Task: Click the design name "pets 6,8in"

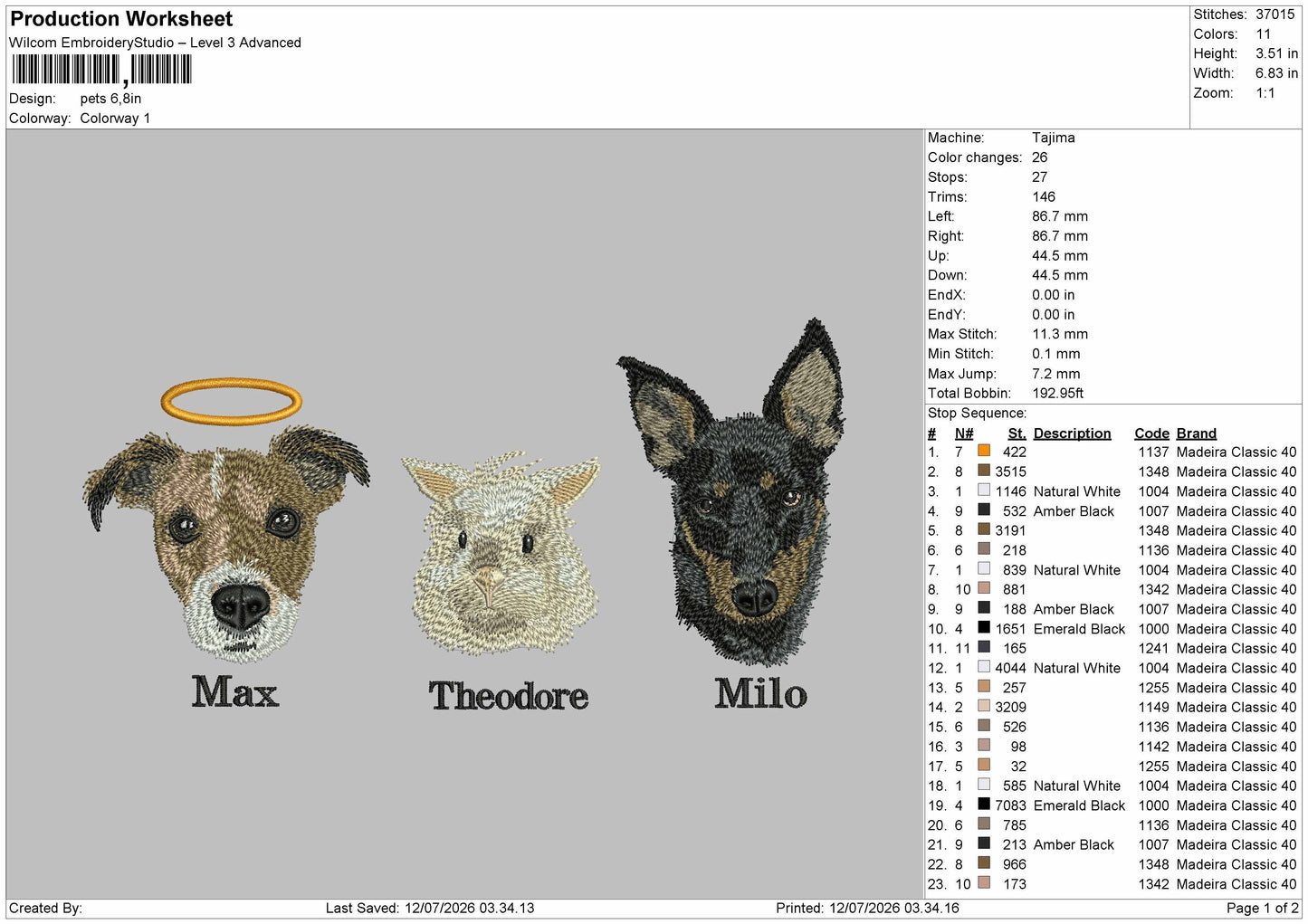Action: pyautogui.click(x=110, y=99)
